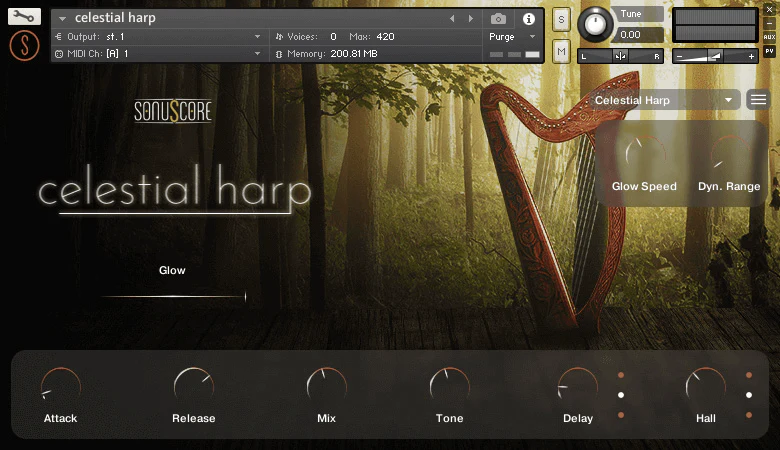Toggle the Mute M button
The image size is (780, 450).
561,51
